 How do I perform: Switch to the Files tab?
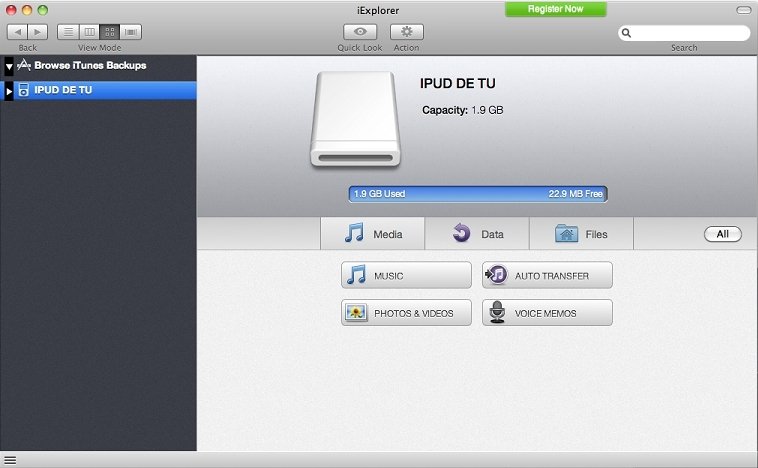click(x=582, y=234)
